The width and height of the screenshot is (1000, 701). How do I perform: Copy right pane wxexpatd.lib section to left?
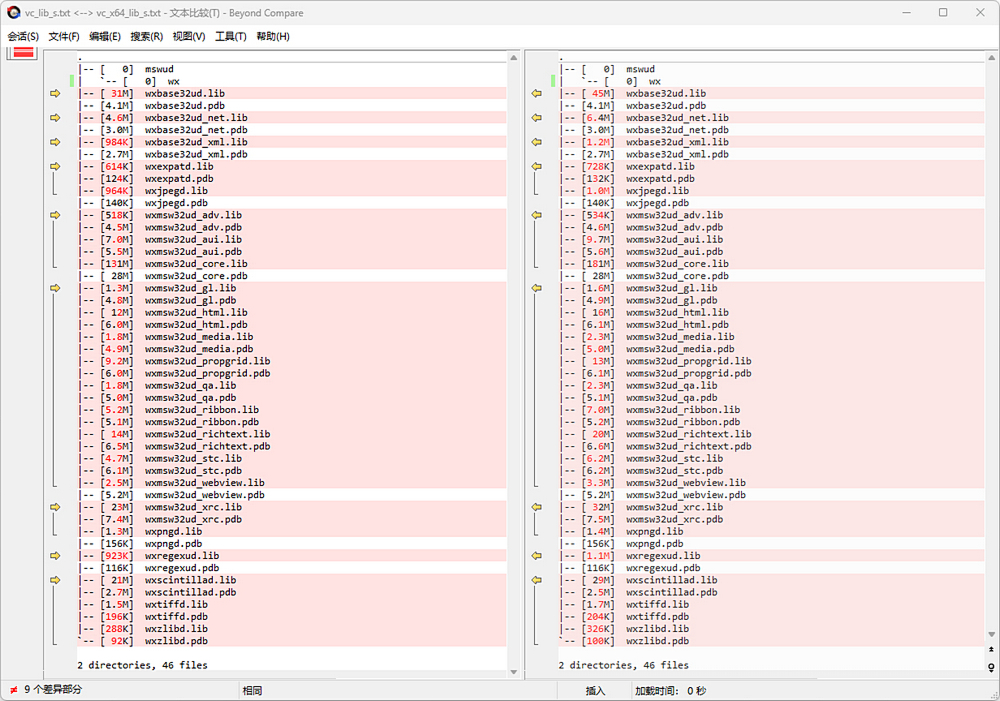[x=536, y=166]
